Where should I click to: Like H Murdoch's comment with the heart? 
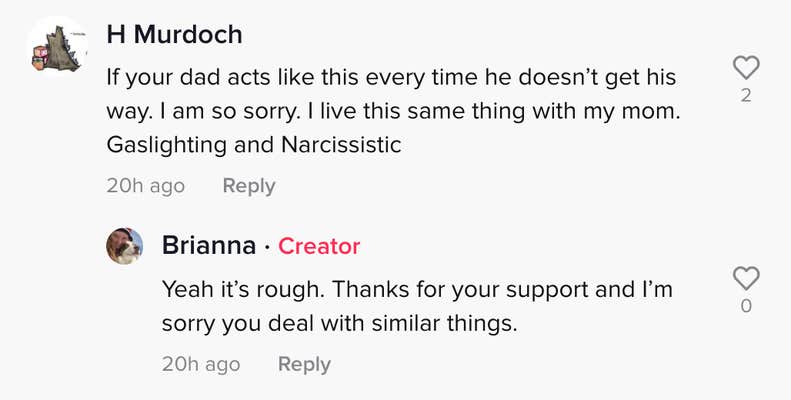point(746,68)
